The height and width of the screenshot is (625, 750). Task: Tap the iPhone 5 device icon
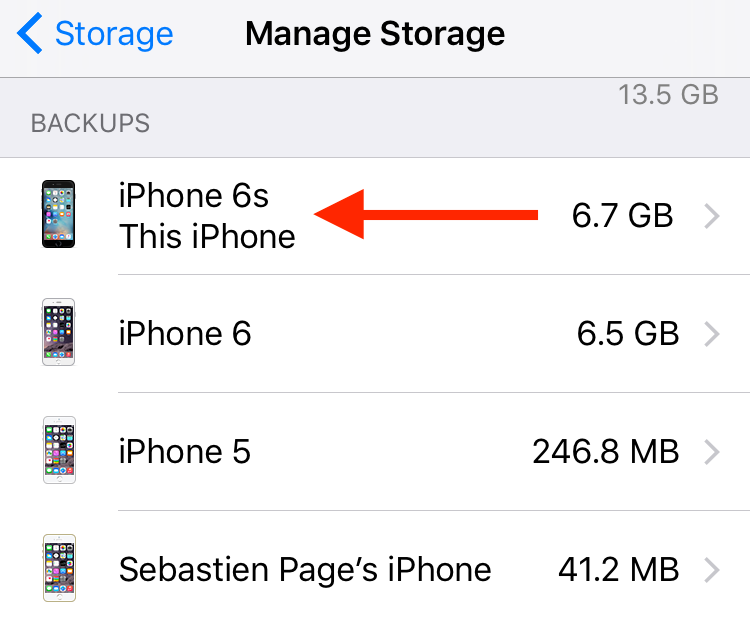point(59,450)
